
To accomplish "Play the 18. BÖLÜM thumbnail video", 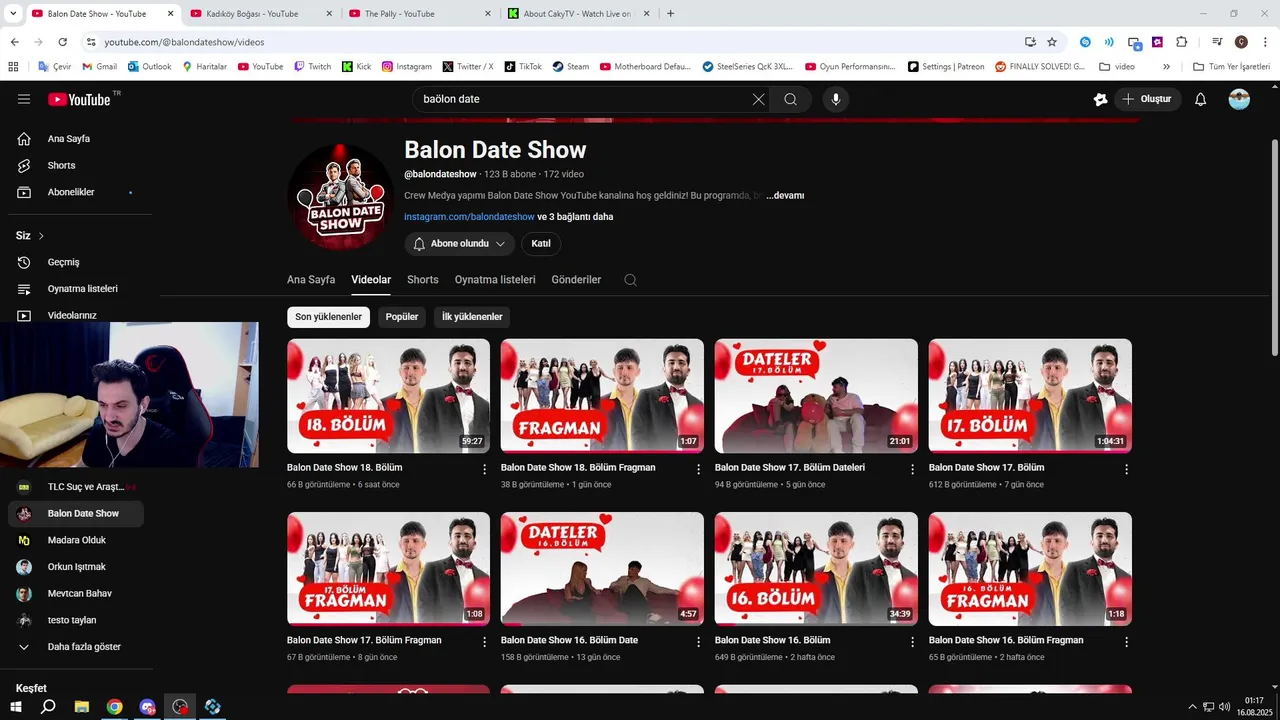I will (388, 396).
